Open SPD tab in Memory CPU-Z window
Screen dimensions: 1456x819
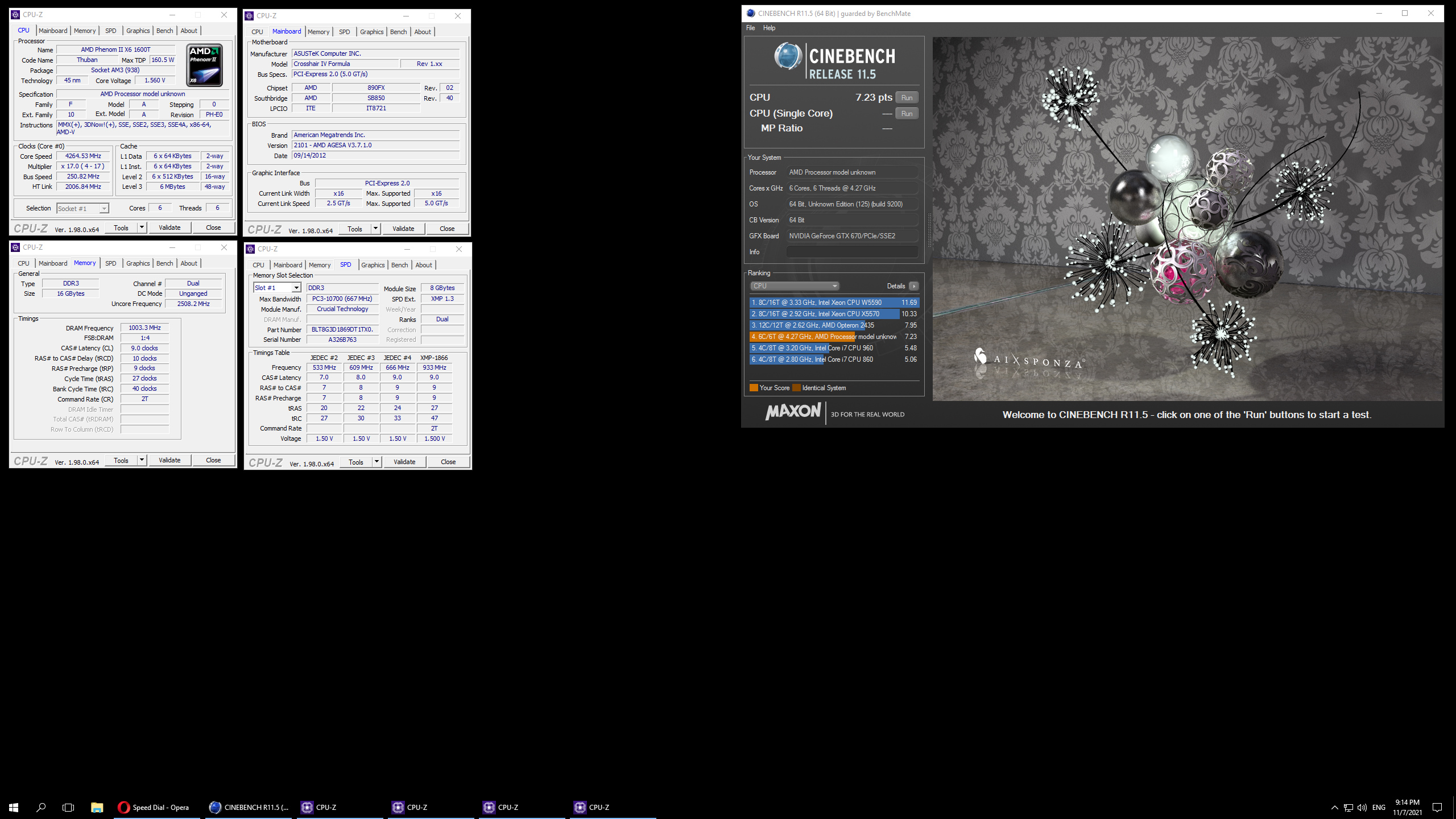pyautogui.click(x=110, y=263)
